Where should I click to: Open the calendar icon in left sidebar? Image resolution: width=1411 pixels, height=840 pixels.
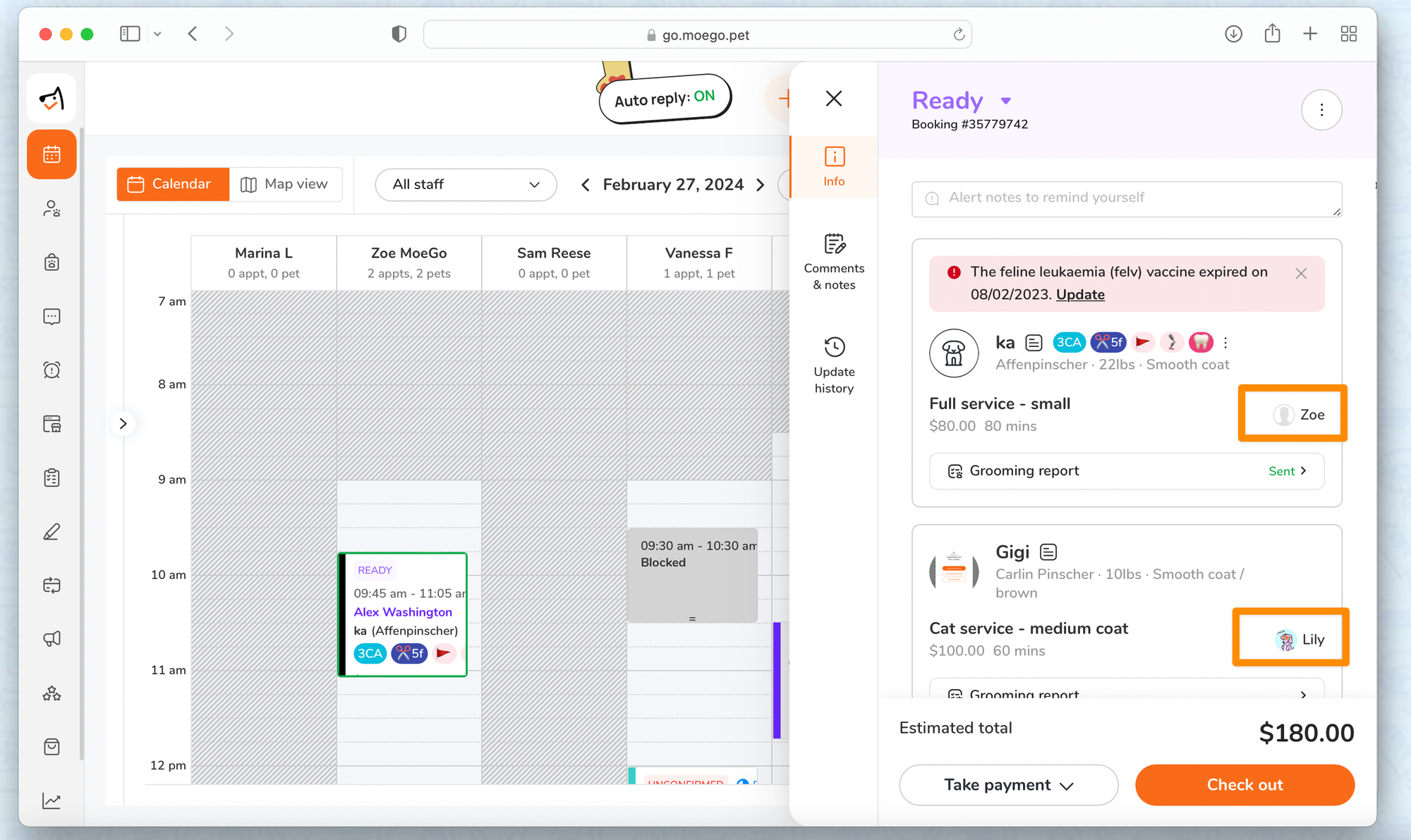(x=52, y=154)
